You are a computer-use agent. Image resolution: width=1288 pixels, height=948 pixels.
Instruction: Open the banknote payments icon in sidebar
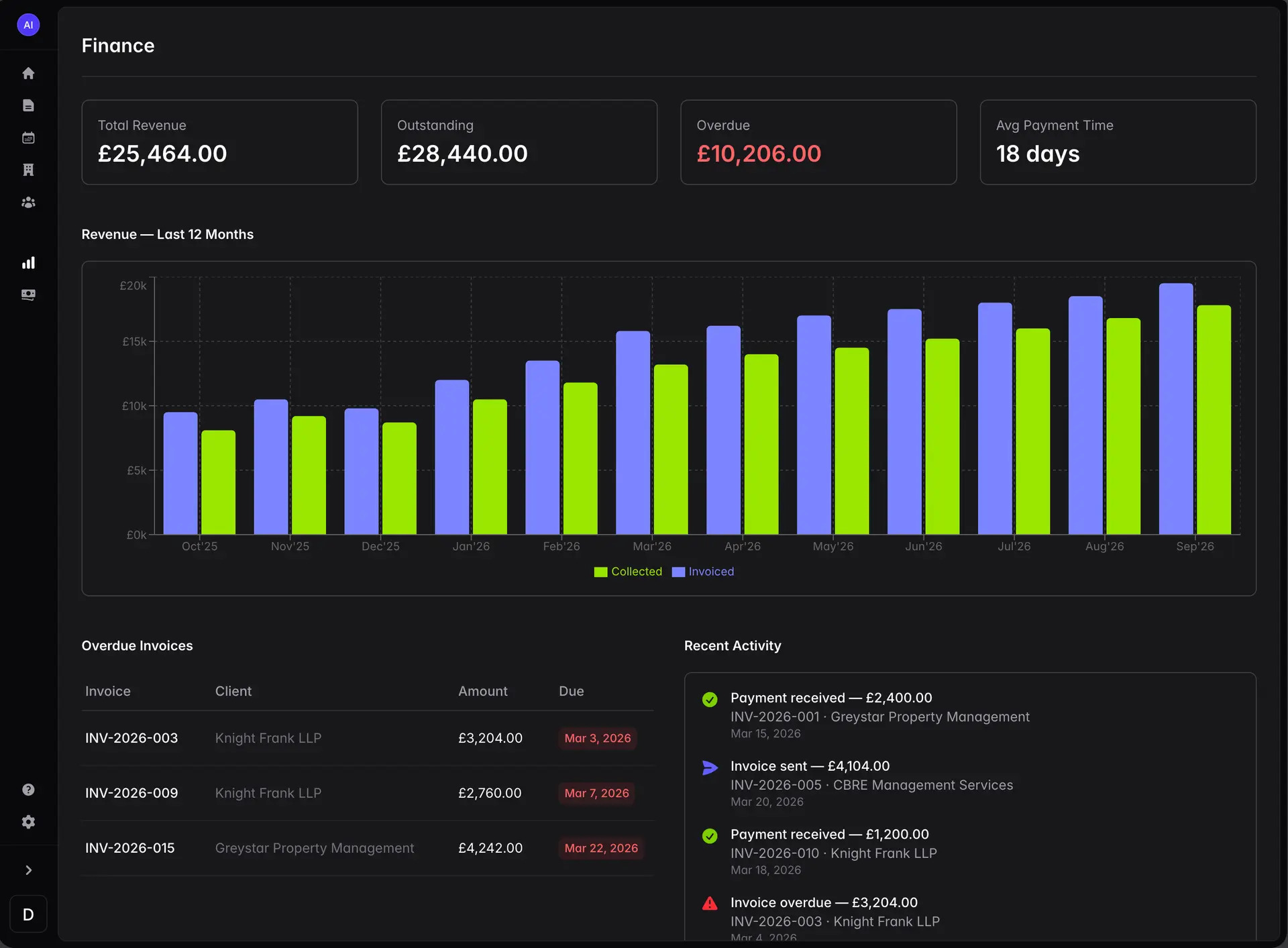coord(28,295)
